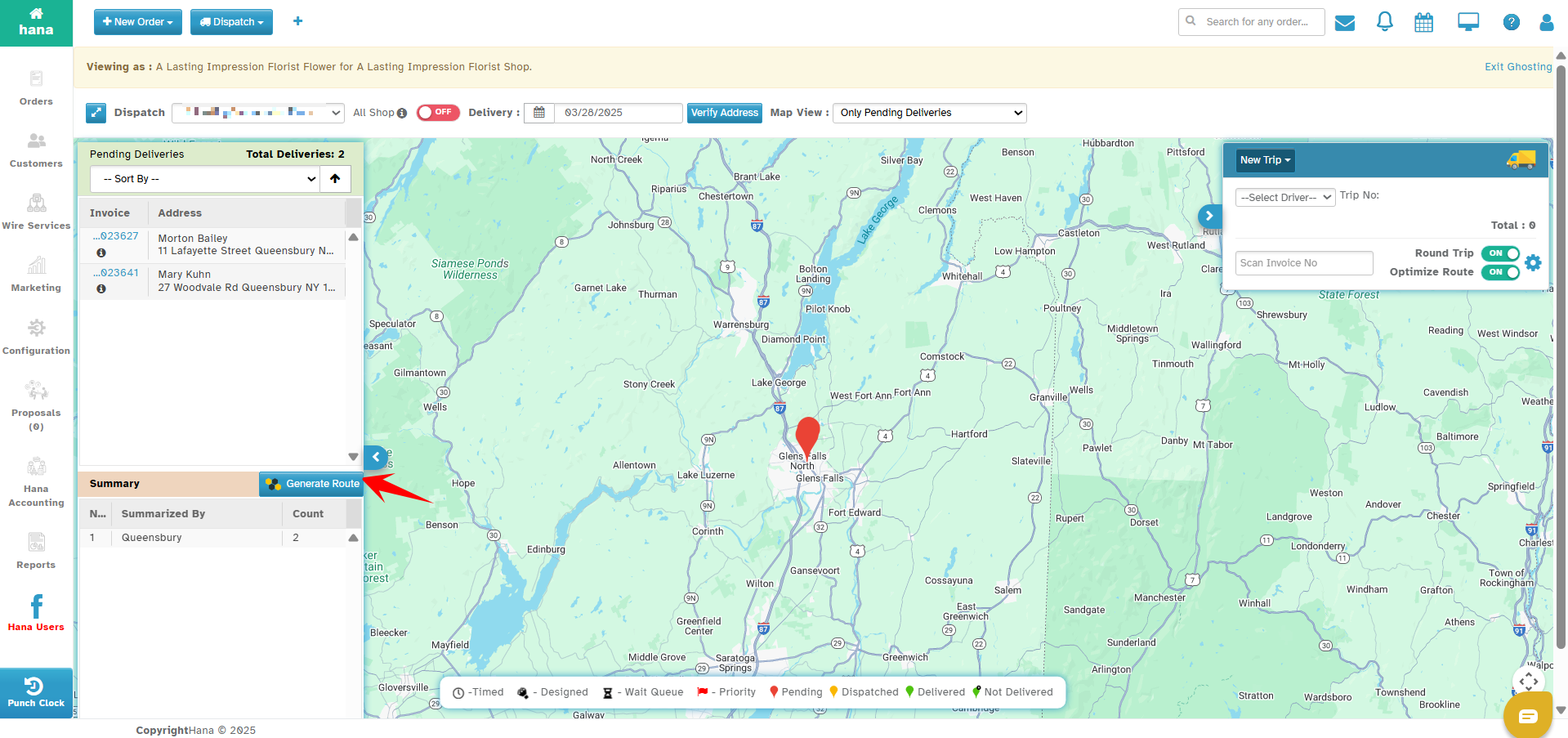Show info for invoice 023627

(x=101, y=253)
